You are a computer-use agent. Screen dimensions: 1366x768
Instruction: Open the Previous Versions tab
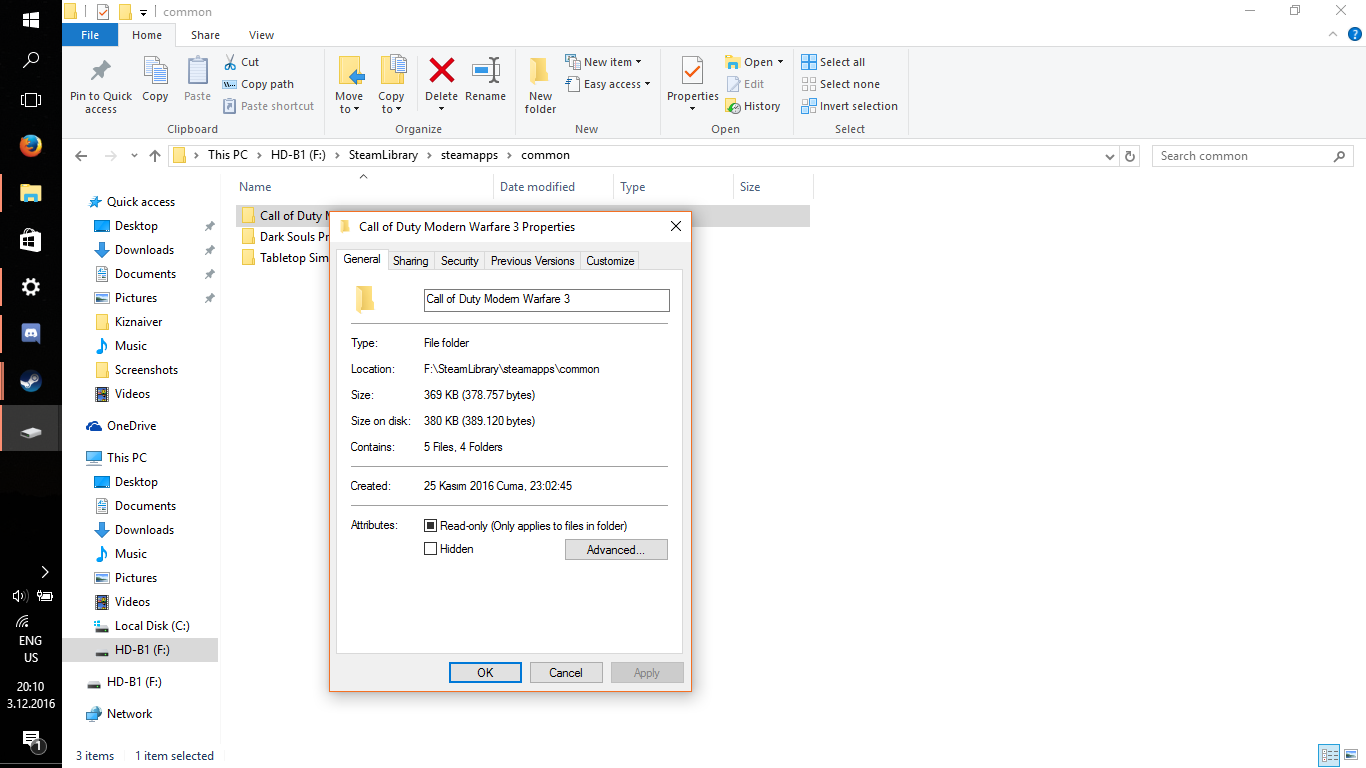[x=533, y=261]
